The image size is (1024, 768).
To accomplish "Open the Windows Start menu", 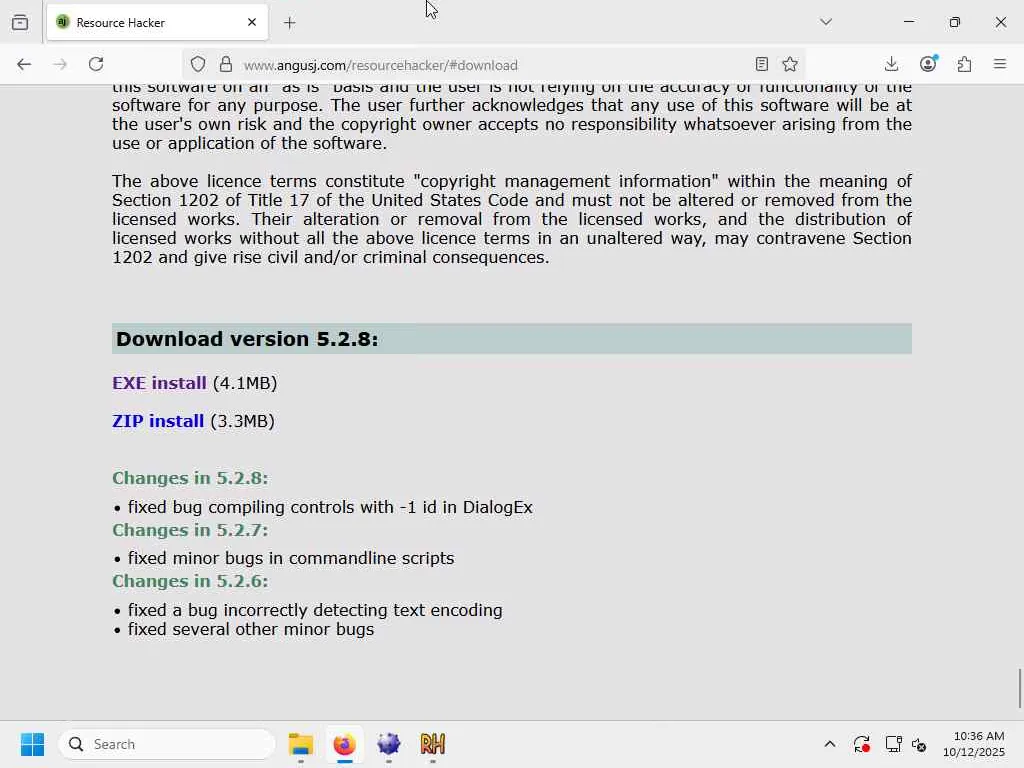I will pyautogui.click(x=32, y=744).
